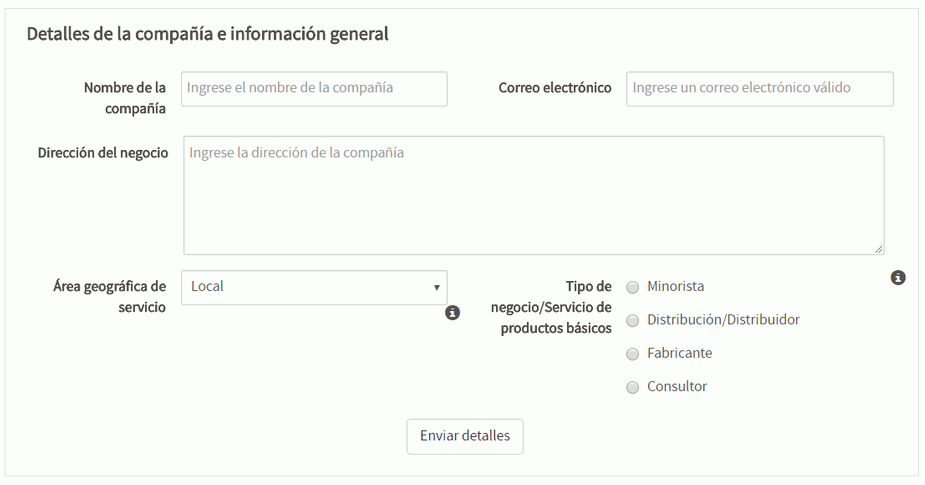Click the info icon beside the service area dropdown
925x485 pixels.
click(x=452, y=313)
